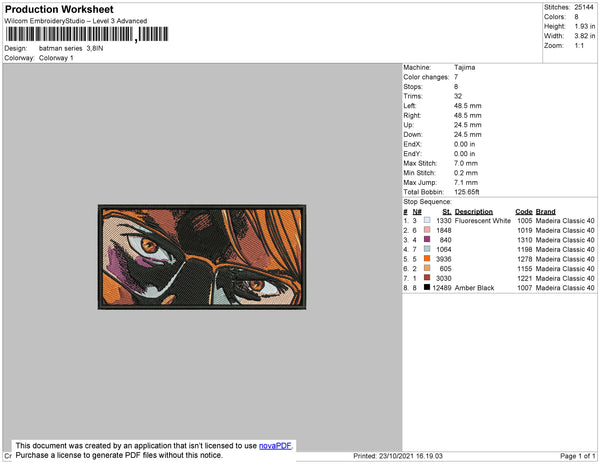Click the 'Amber Black' description
This screenshot has height=464, width=600.
[474, 288]
